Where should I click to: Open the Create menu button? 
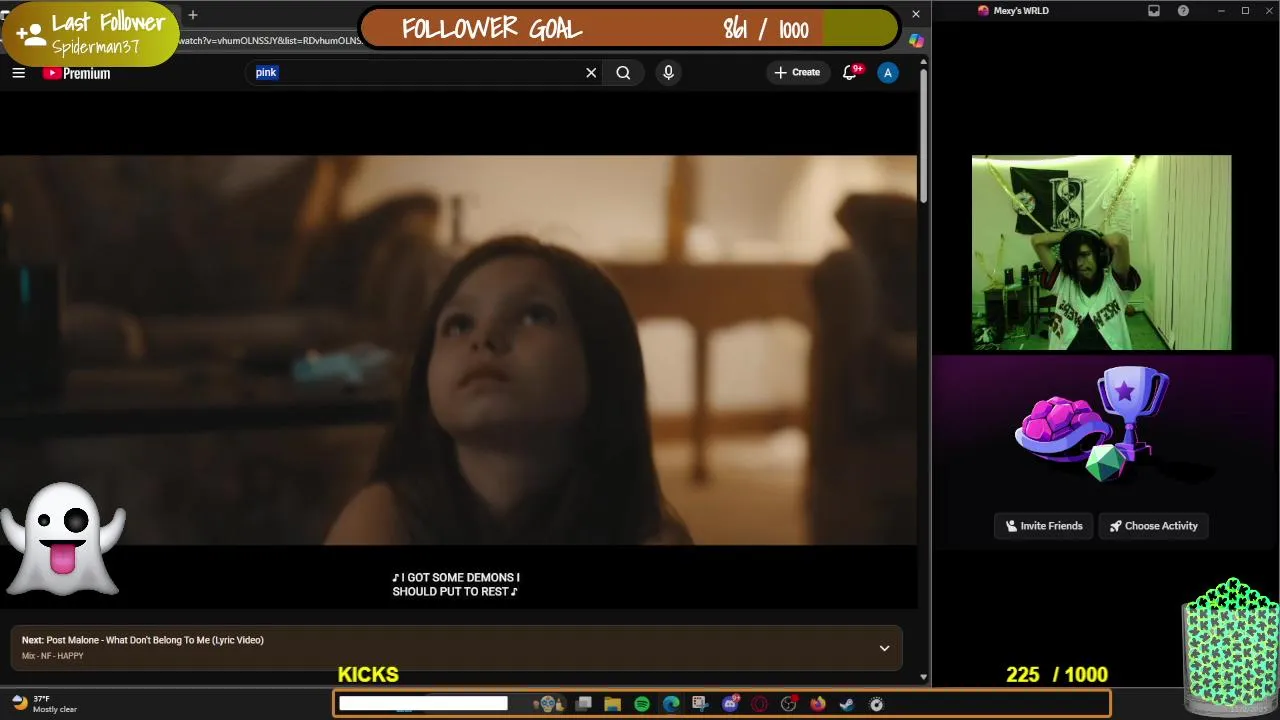(797, 72)
